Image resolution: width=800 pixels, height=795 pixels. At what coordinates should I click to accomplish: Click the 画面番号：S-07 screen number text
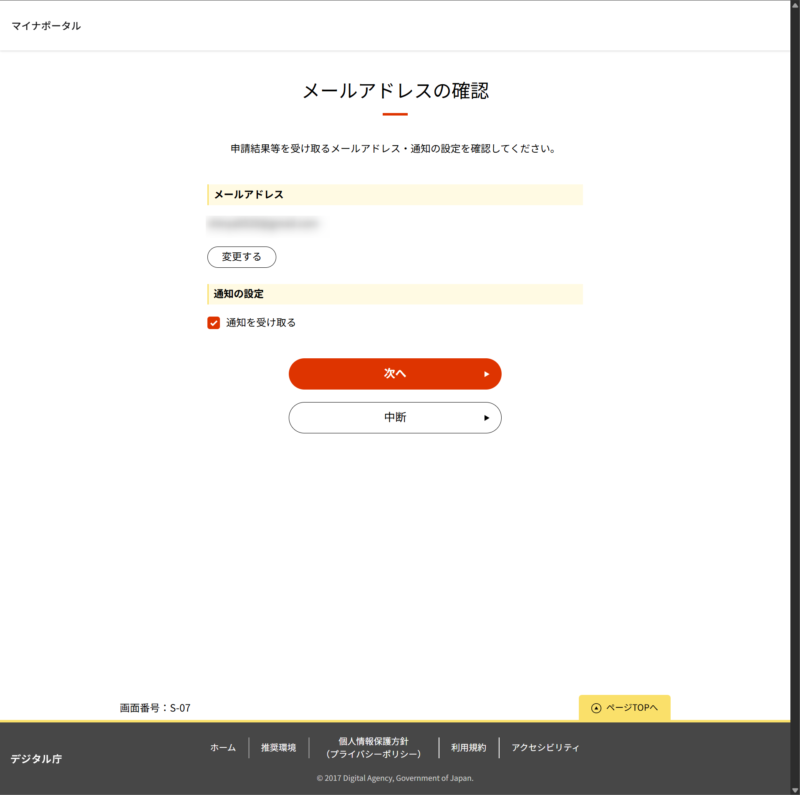(155, 708)
